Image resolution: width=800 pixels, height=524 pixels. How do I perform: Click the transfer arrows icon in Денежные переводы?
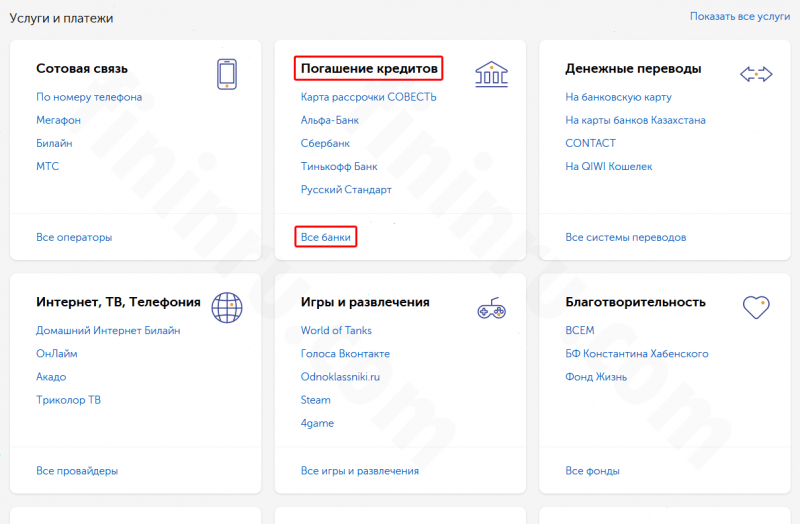tap(756, 74)
